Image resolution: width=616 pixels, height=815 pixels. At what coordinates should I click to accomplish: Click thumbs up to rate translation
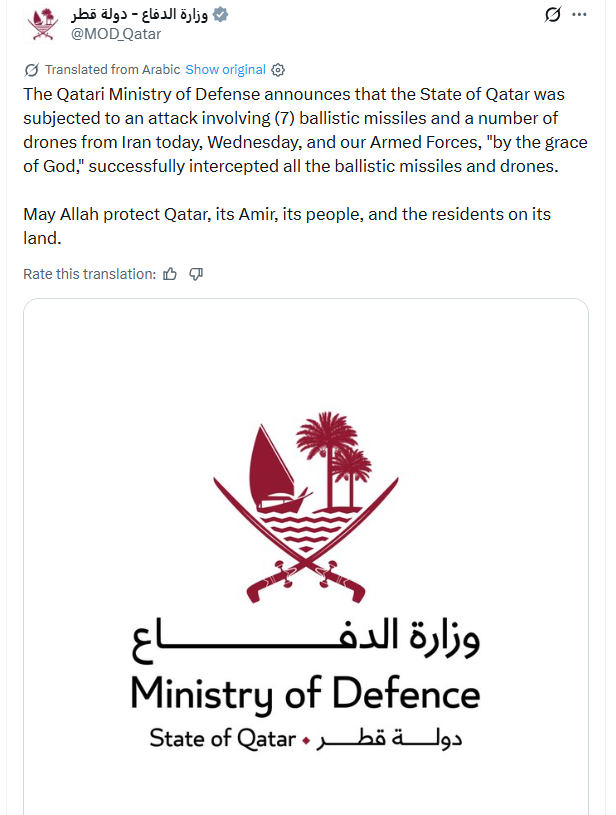[170, 274]
